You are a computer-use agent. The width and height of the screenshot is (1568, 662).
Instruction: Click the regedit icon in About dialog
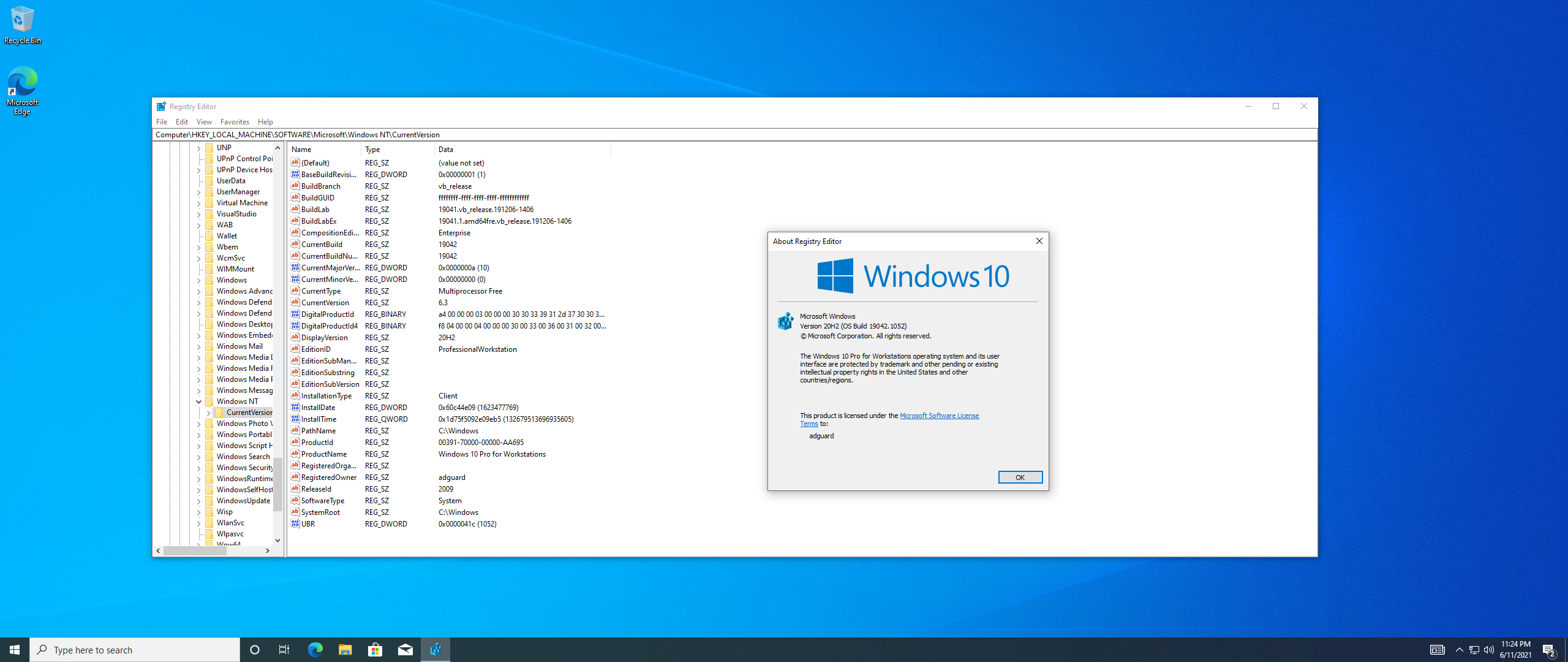tap(785, 321)
